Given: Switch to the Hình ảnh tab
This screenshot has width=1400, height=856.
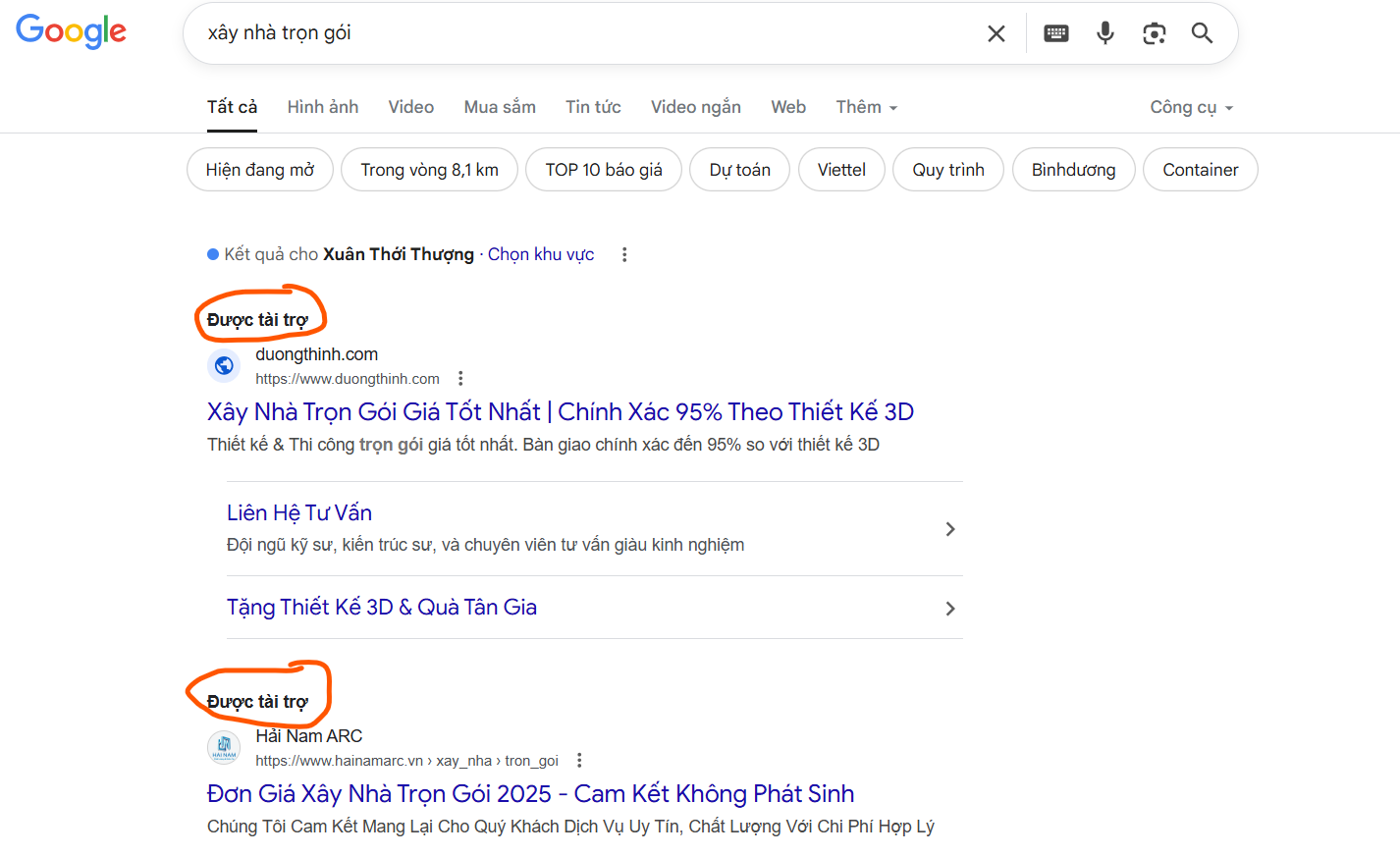Looking at the screenshot, I should click(323, 107).
